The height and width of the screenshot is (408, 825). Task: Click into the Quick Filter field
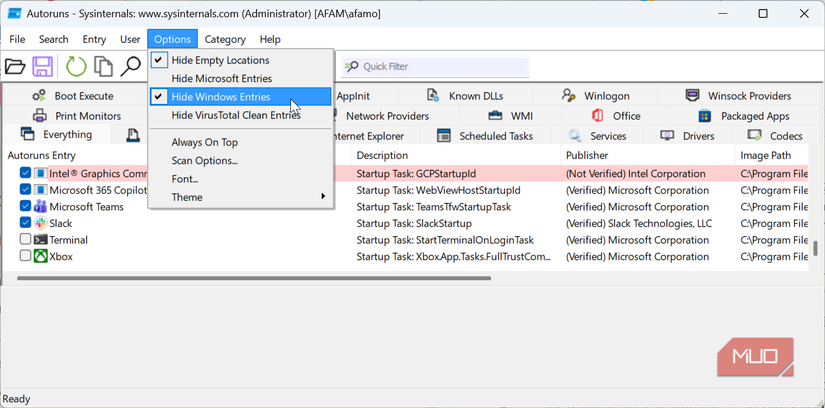435,67
